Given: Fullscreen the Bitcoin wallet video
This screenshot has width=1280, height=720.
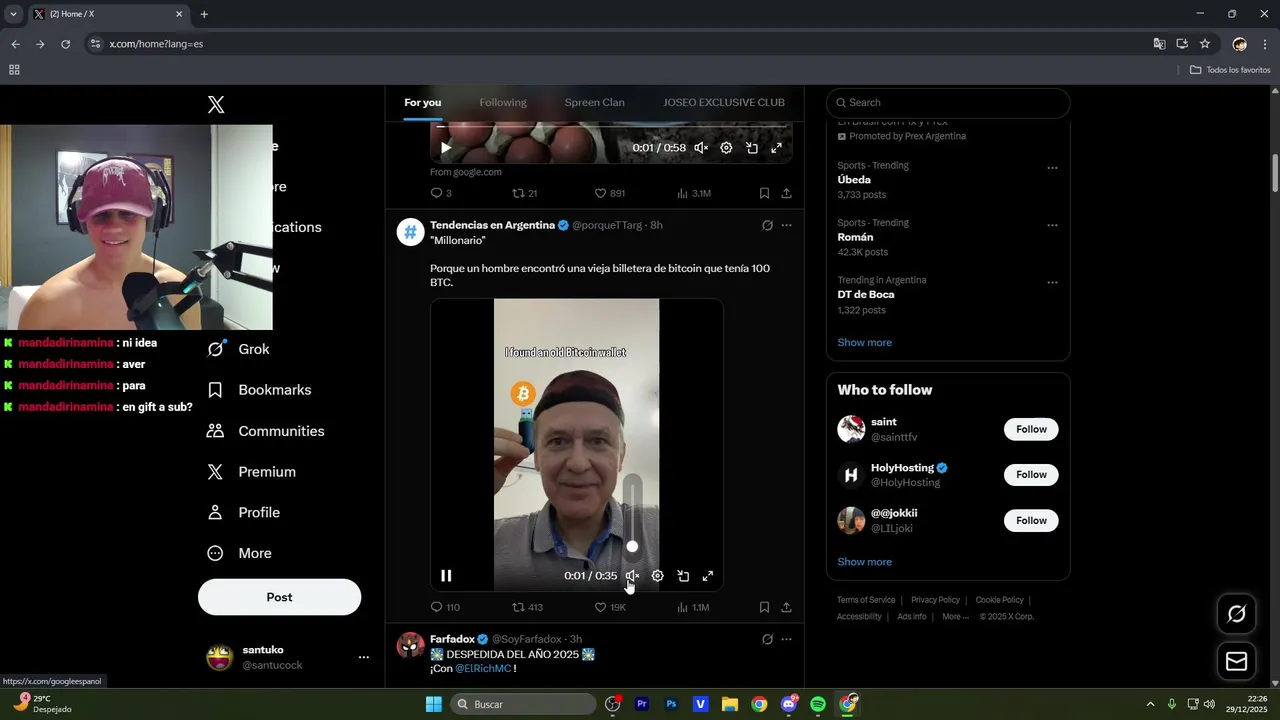Looking at the screenshot, I should pos(708,576).
